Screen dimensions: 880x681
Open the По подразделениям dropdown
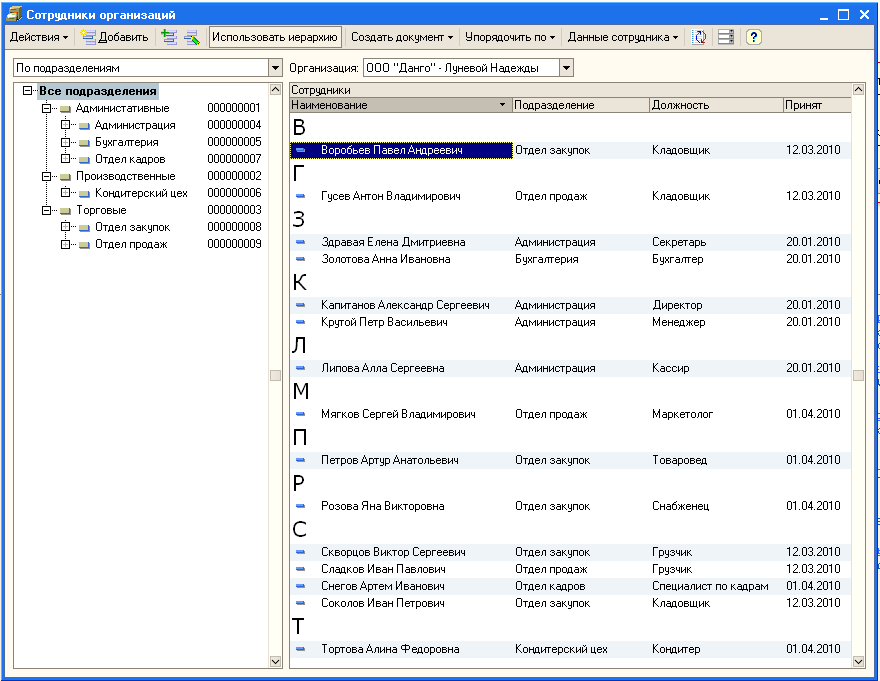pos(276,68)
